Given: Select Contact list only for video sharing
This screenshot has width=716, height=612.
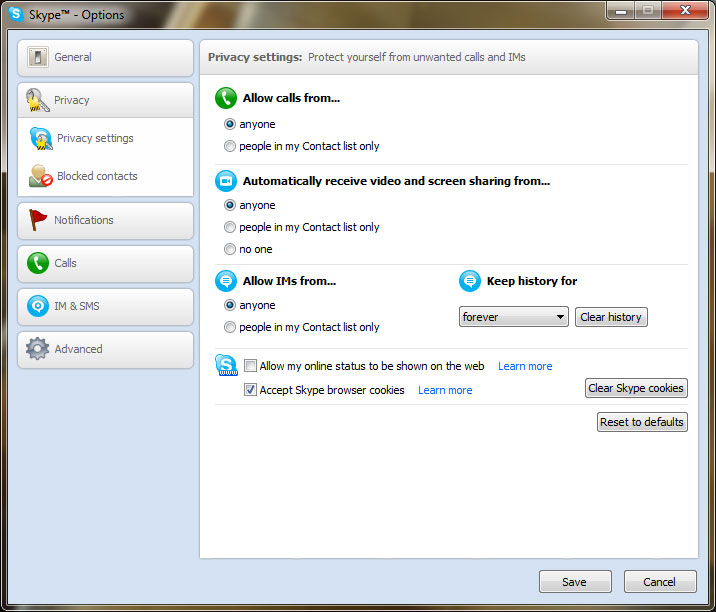Looking at the screenshot, I should point(230,227).
